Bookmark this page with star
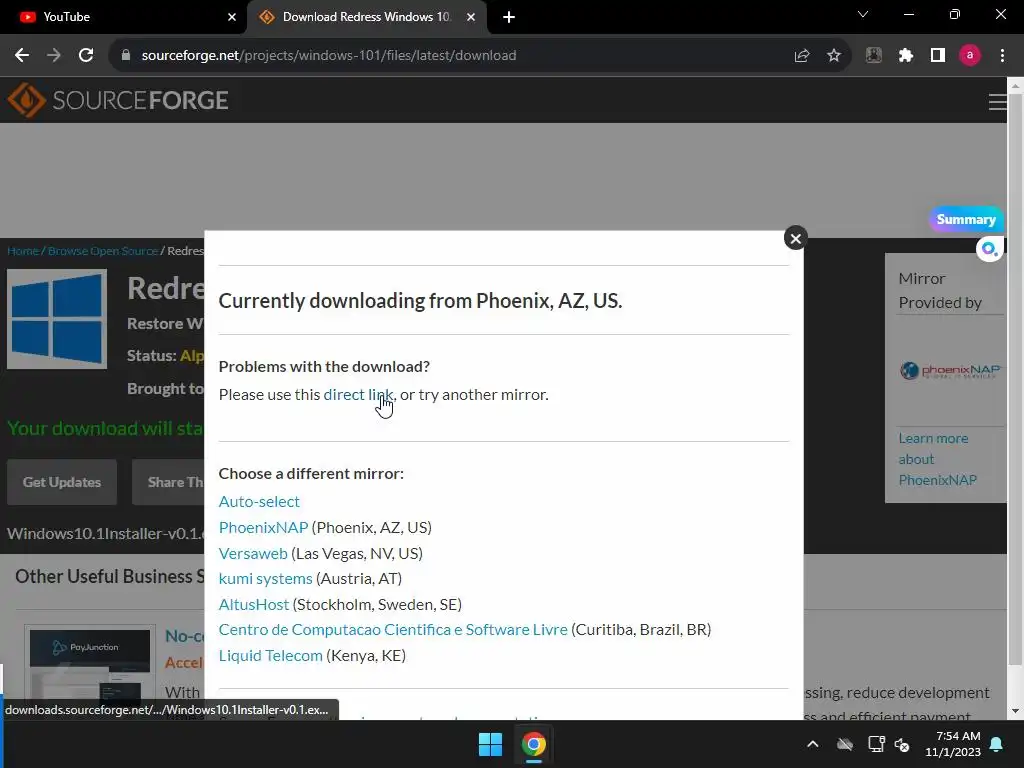The image size is (1024, 768). pyautogui.click(x=834, y=56)
